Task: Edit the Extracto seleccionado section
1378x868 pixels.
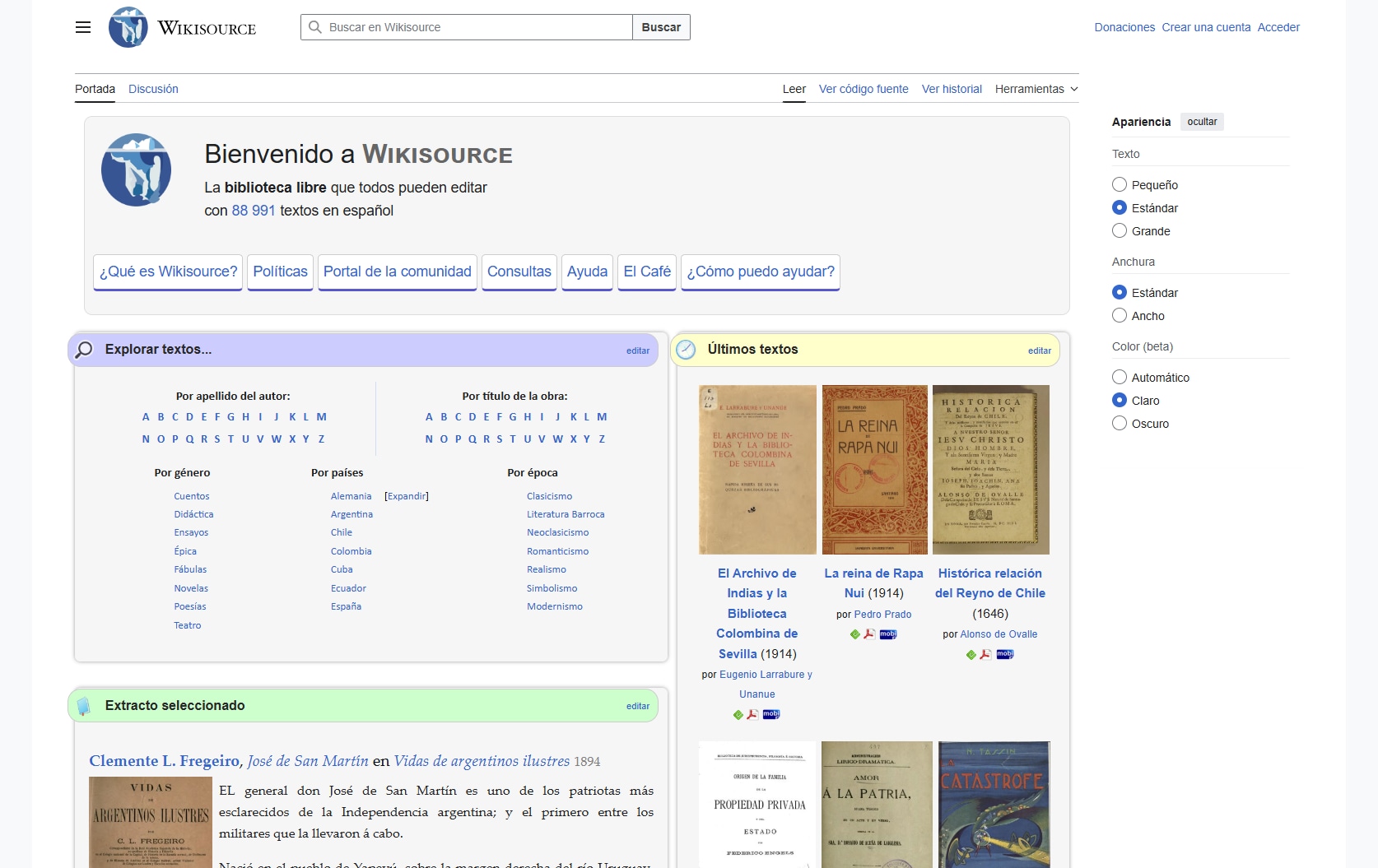Action: pyautogui.click(x=638, y=706)
